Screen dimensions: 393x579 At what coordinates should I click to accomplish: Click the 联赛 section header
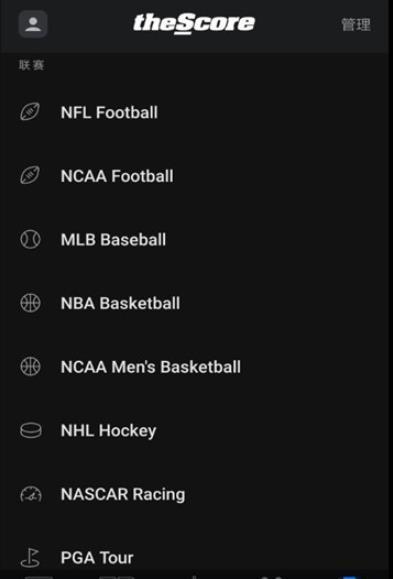click(32, 65)
